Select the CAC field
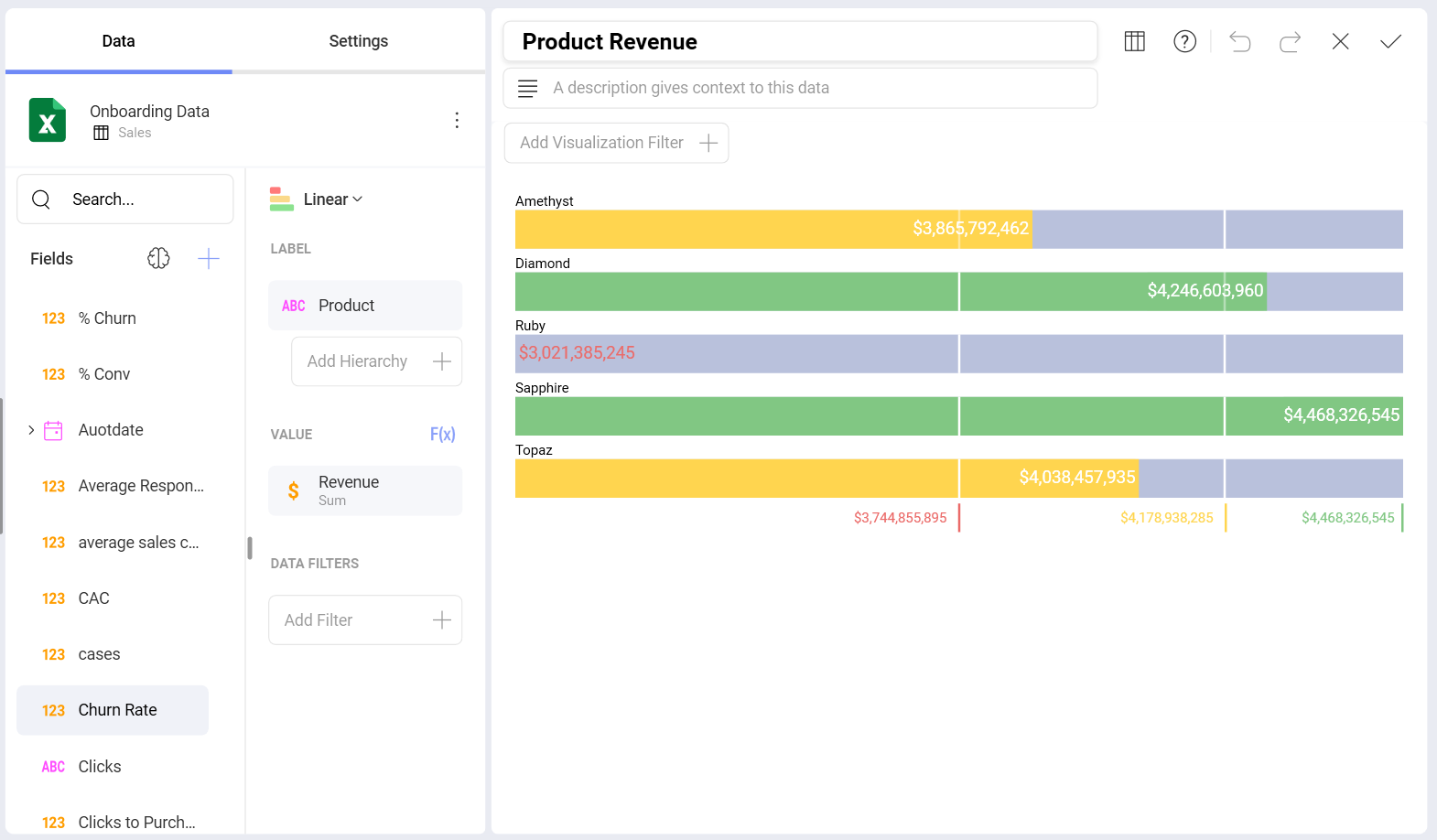1437x840 pixels. 113,598
